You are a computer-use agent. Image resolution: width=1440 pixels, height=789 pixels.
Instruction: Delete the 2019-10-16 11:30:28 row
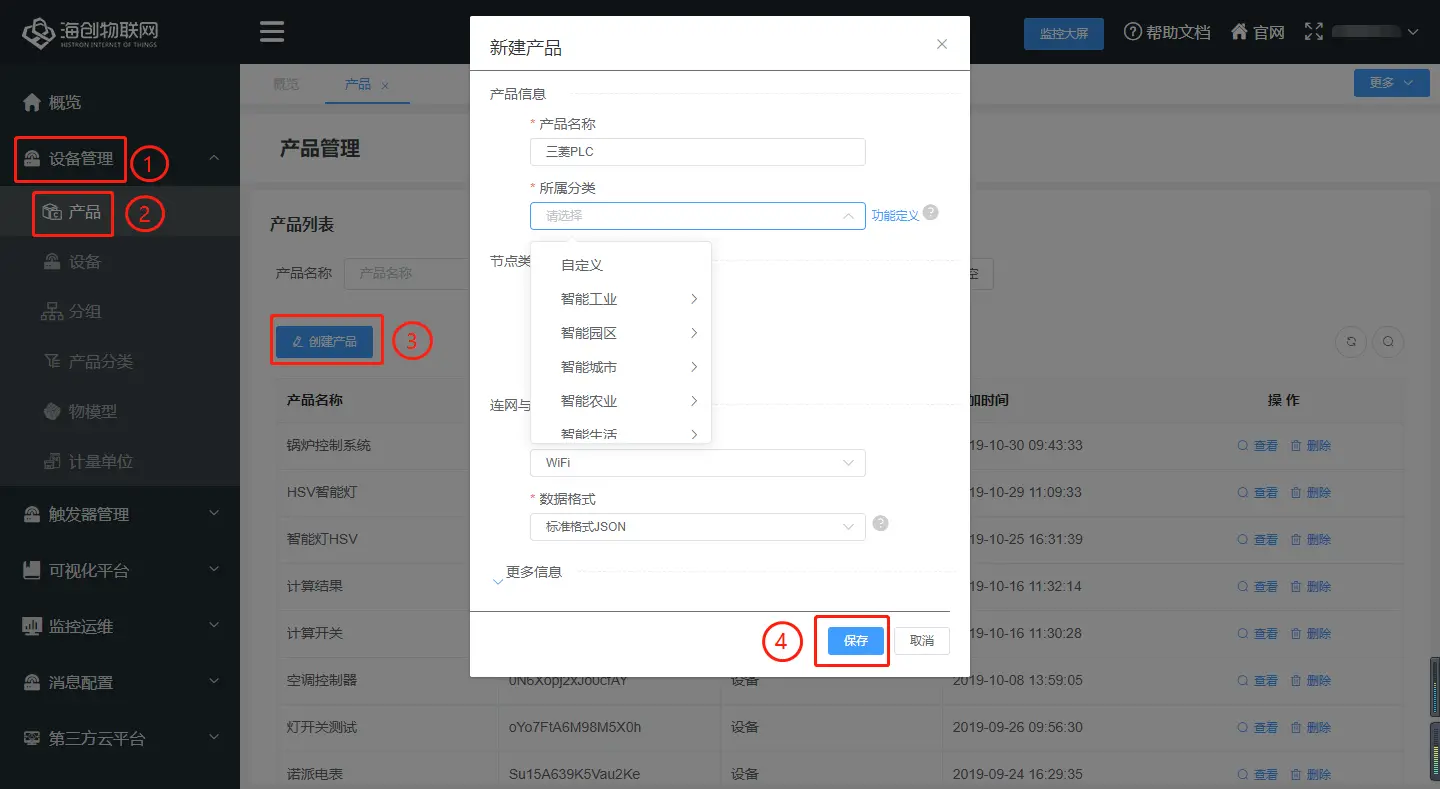[x=1310, y=634]
